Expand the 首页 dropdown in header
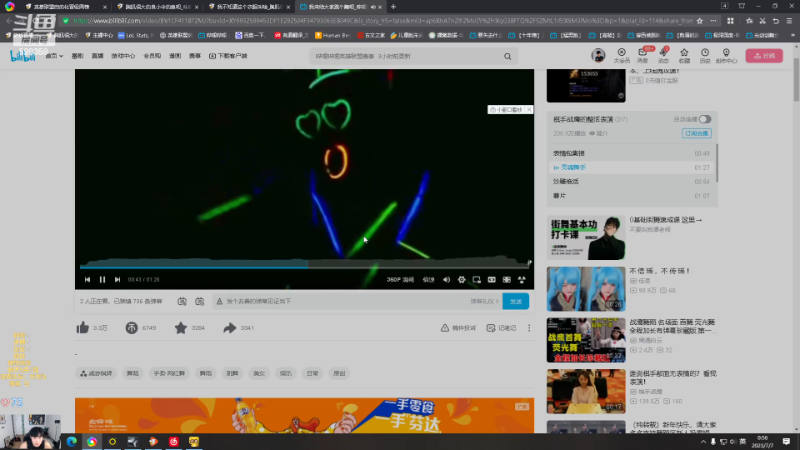The height and width of the screenshot is (450, 800). [x=54, y=56]
